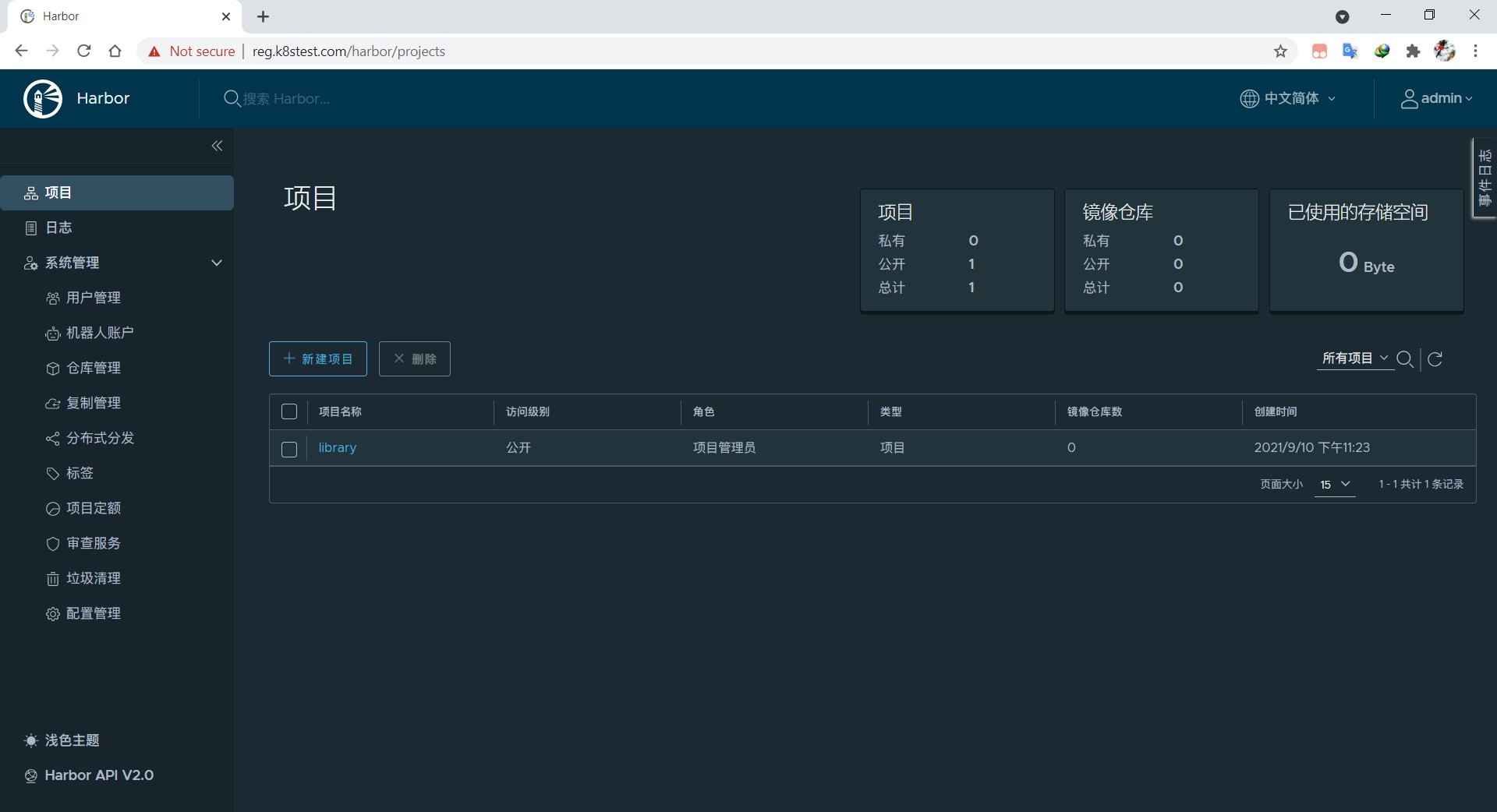Screen dimensions: 1497x812
Task: Open the event log side panel tab
Action: tap(1484, 178)
